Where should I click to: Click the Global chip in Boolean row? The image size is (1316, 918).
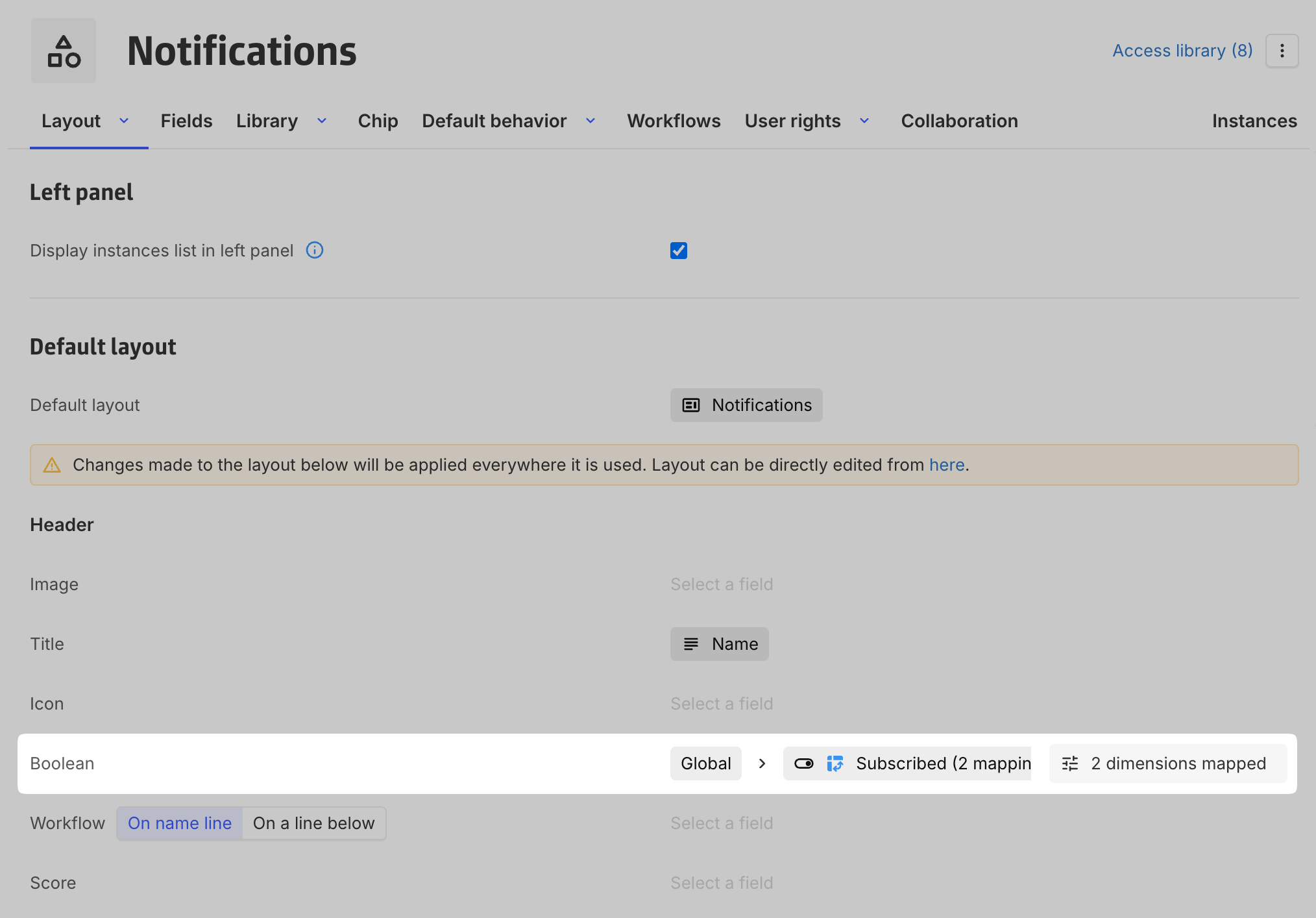pyautogui.click(x=705, y=763)
